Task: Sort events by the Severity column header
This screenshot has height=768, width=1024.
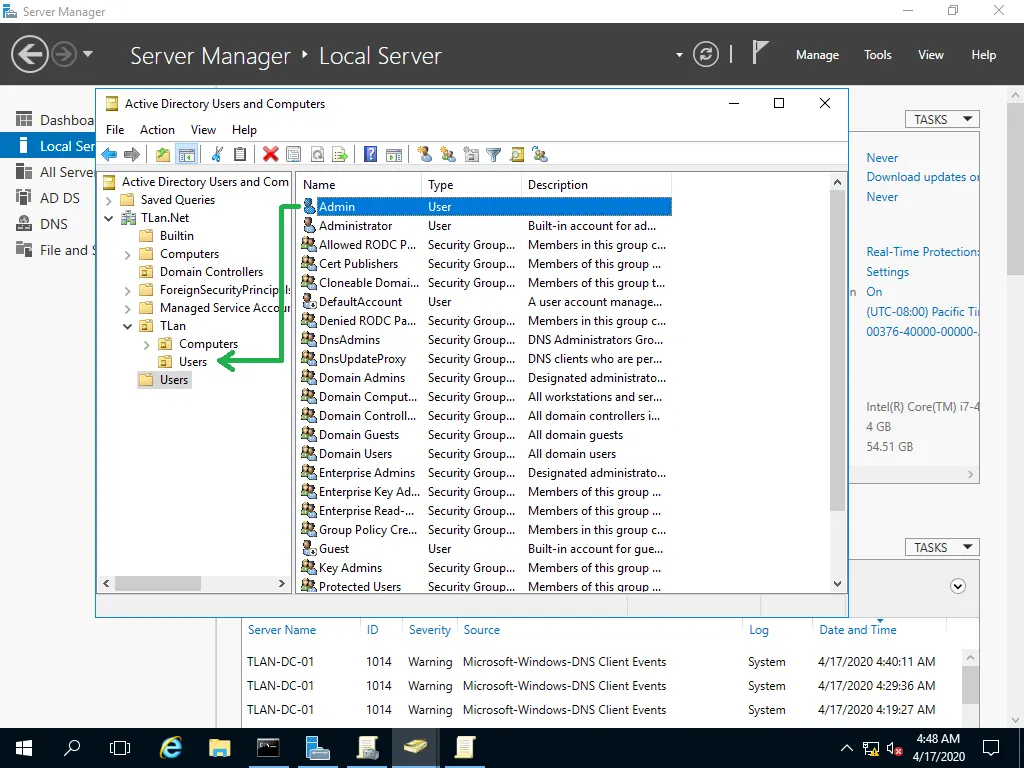Action: [x=430, y=630]
